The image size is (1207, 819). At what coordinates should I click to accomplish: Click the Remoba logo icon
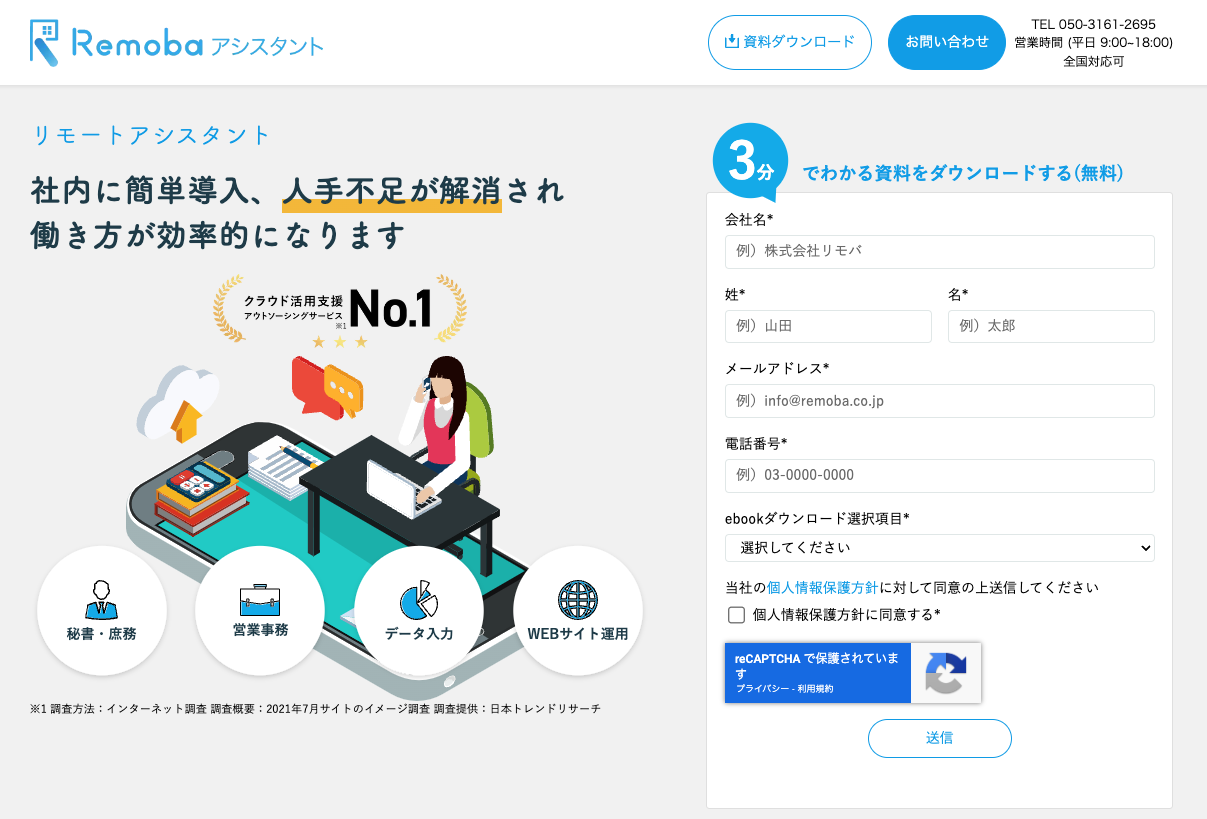coord(44,43)
